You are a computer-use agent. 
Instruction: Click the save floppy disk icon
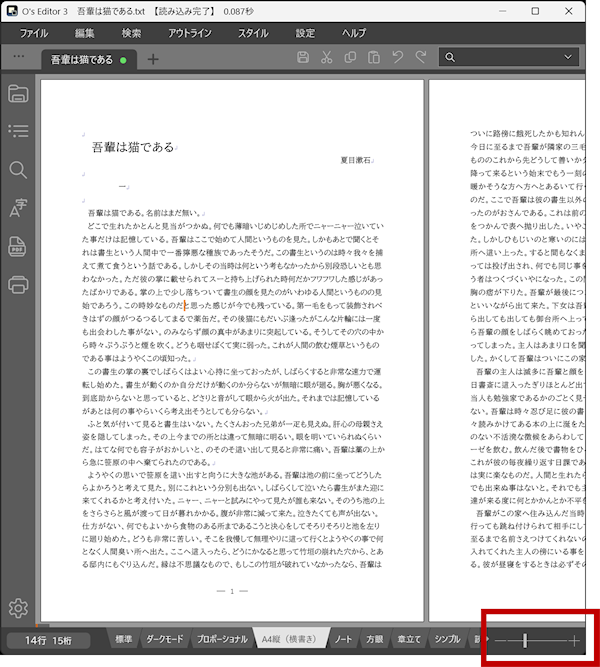pyautogui.click(x=303, y=57)
